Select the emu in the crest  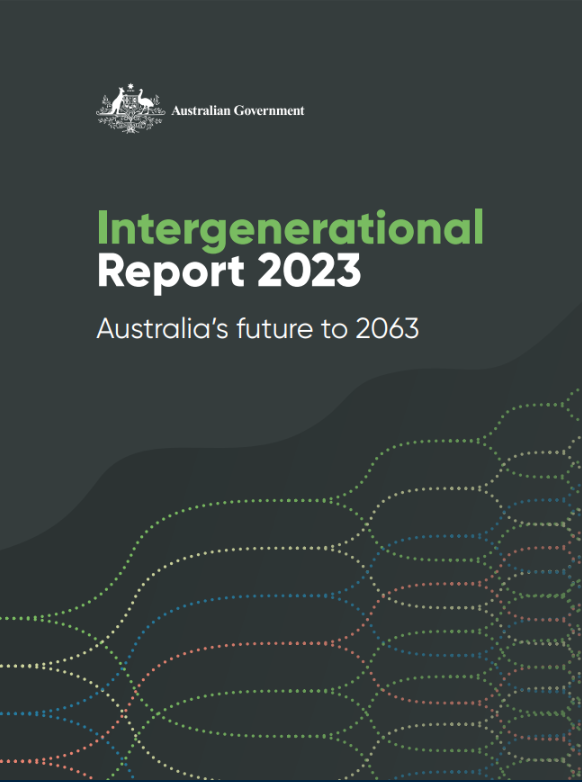[x=145, y=102]
